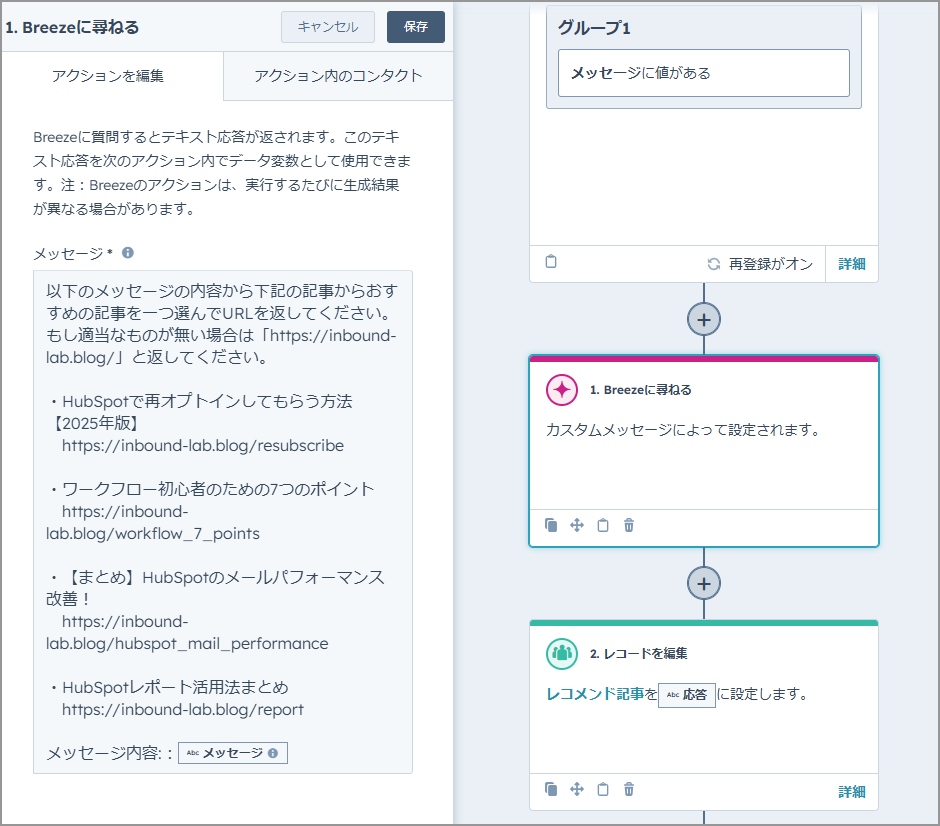Click inside the メッセージ text area
Viewport: 940px width, 826px height.
pyautogui.click(x=222, y=521)
